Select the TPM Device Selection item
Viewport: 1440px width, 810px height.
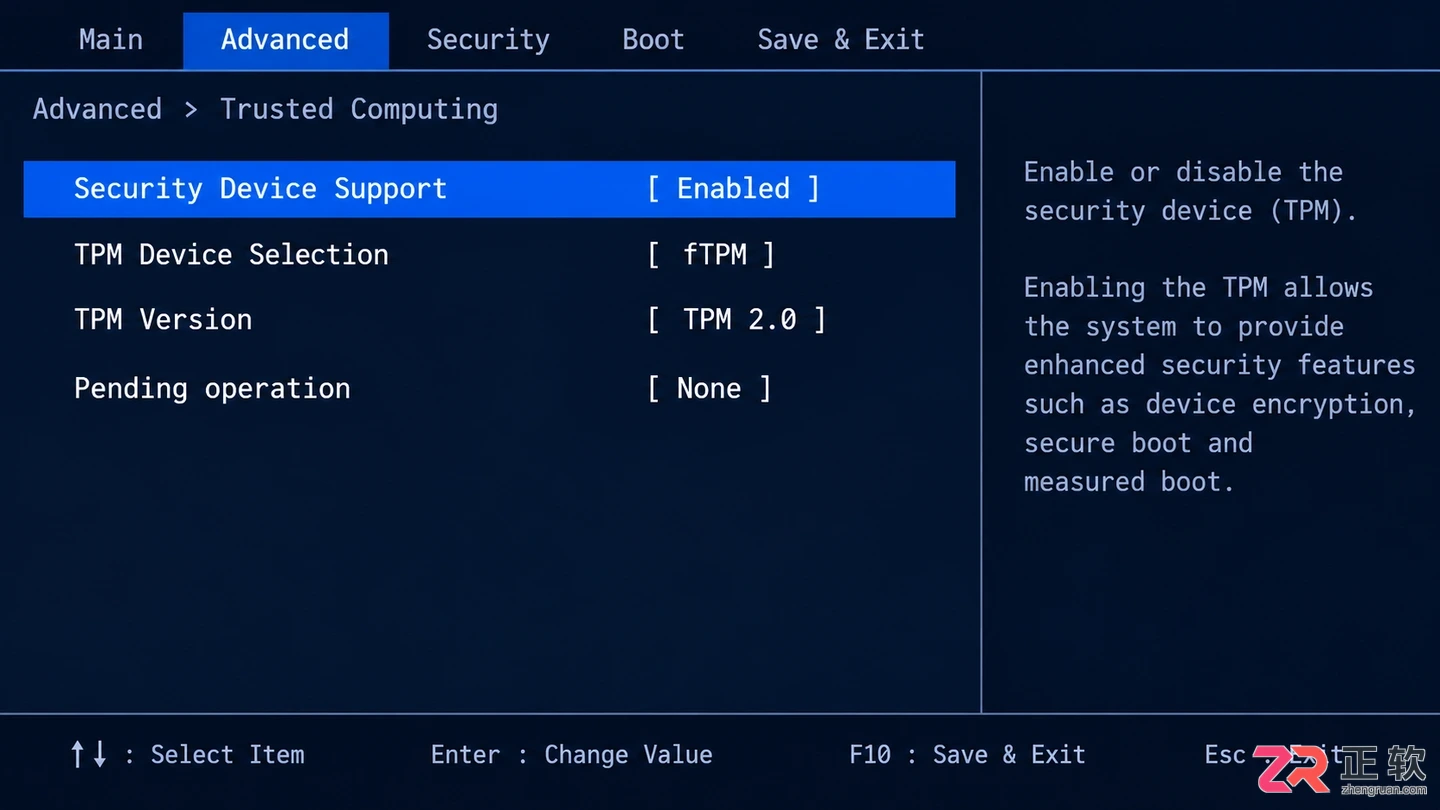tap(231, 255)
